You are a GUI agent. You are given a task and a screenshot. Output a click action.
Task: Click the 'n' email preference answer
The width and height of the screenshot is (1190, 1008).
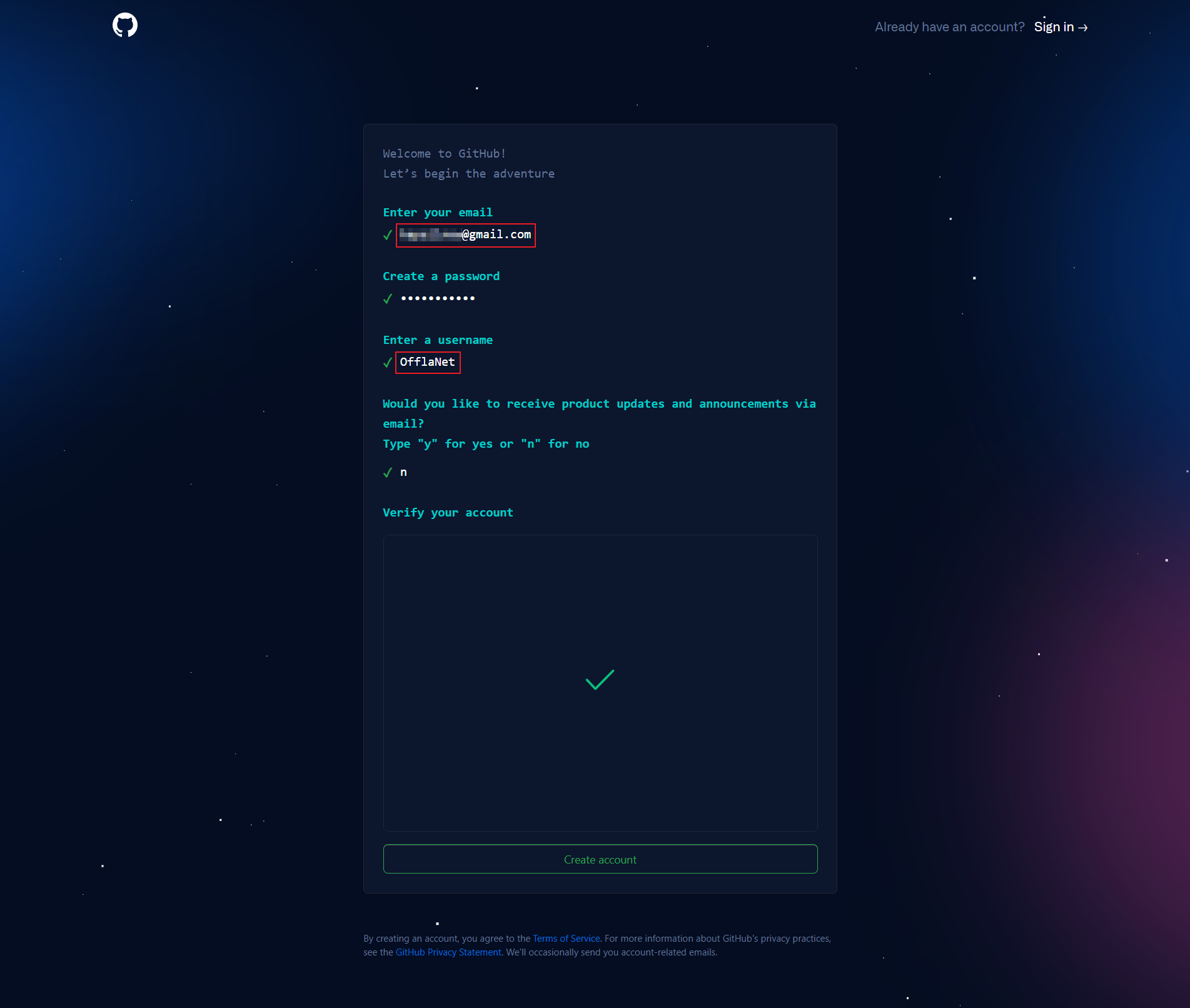pos(403,472)
